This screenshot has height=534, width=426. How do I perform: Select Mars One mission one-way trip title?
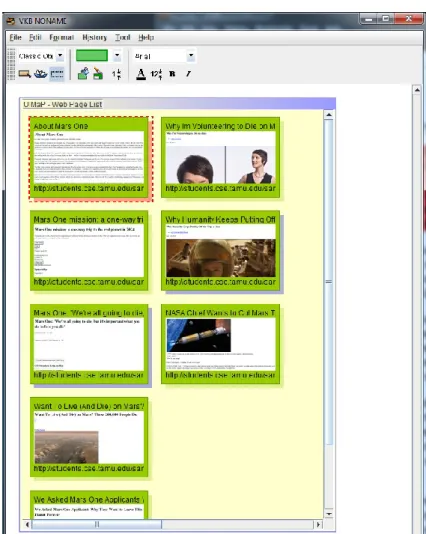89,220
